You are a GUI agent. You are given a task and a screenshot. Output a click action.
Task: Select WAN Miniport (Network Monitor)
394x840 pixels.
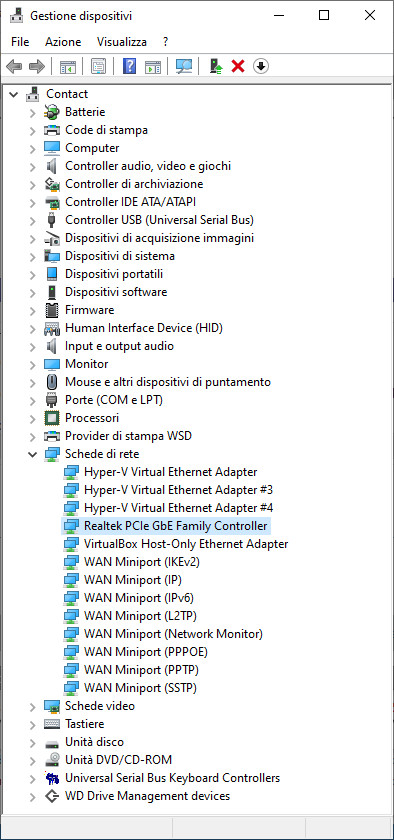coord(173,634)
